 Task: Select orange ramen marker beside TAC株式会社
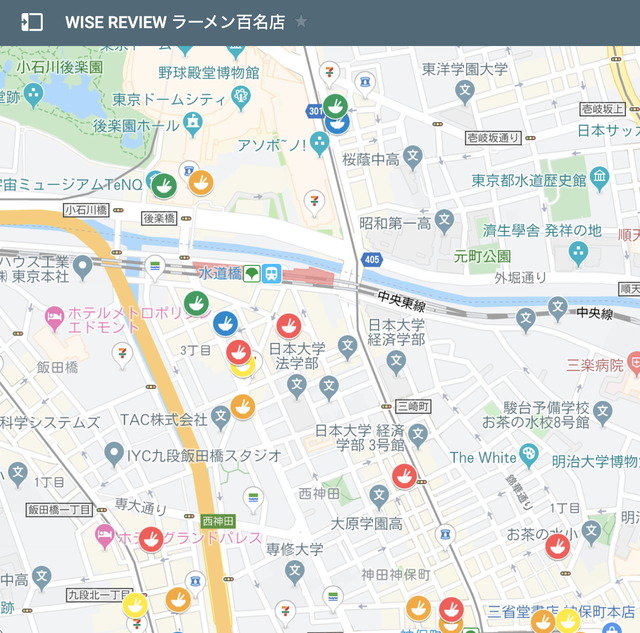tap(243, 406)
